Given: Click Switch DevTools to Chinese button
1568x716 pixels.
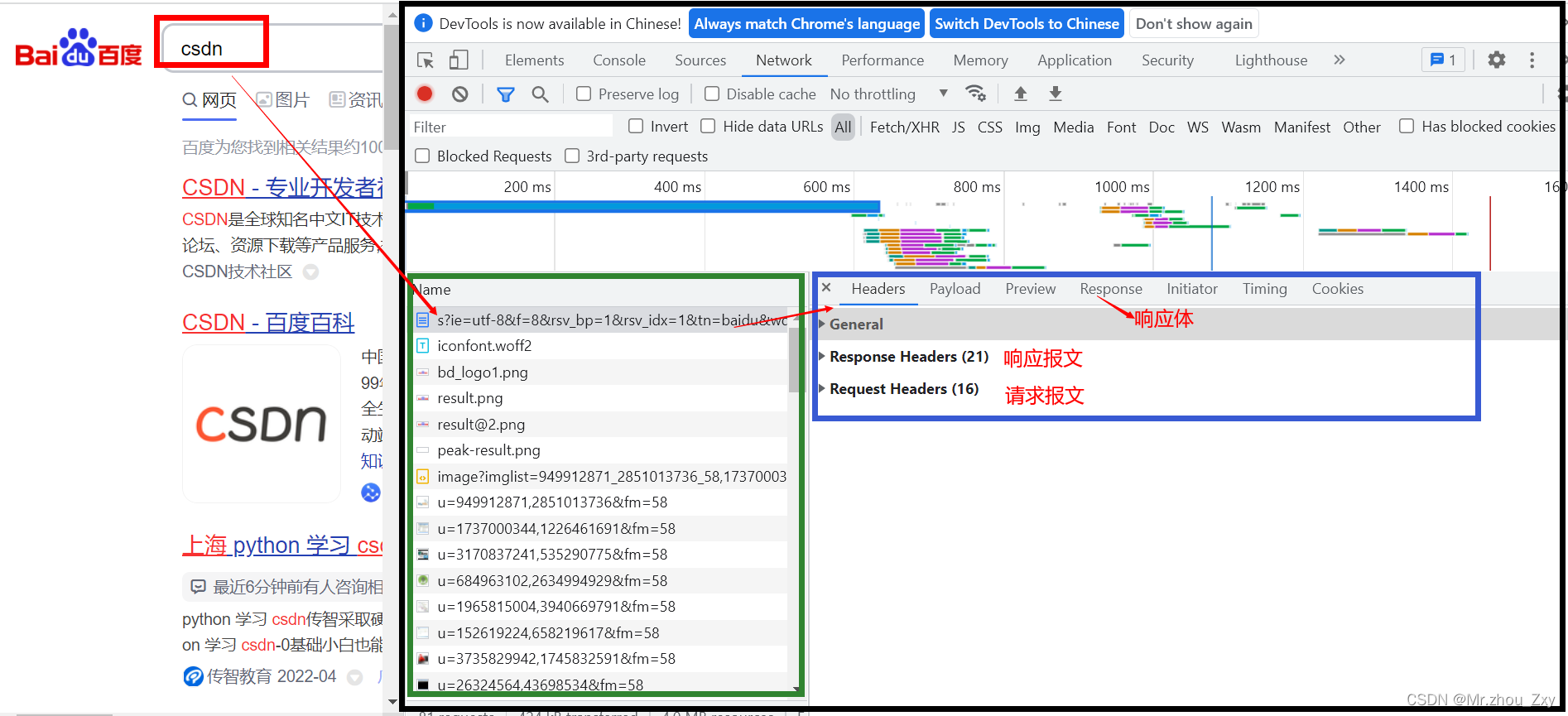Looking at the screenshot, I should 1027,23.
